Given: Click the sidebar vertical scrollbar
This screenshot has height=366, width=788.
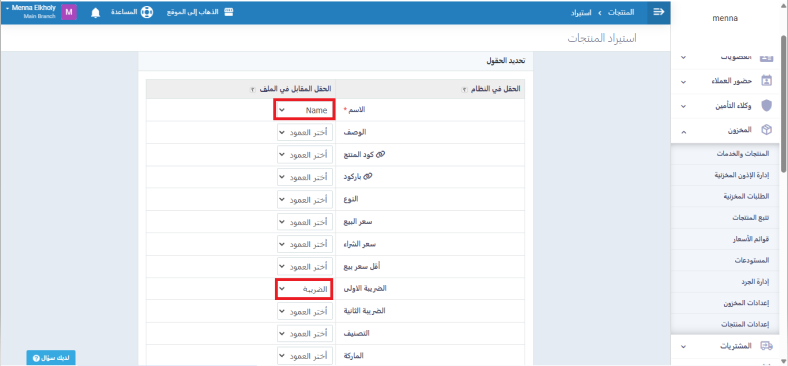Looking at the screenshot, I should pos(783,103).
